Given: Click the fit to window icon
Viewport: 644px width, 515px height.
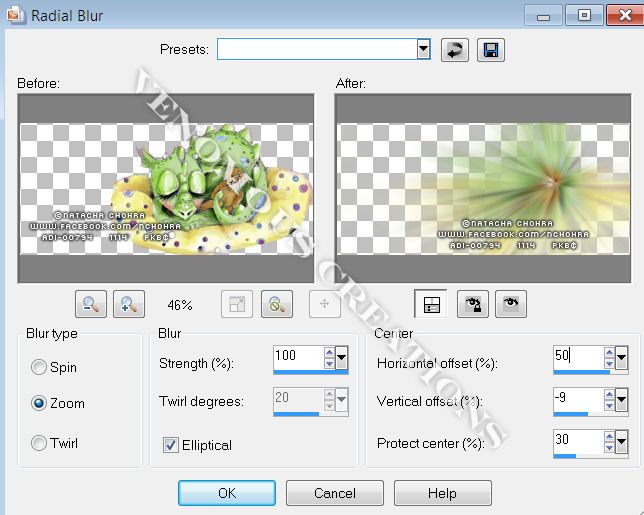Looking at the screenshot, I should tap(237, 304).
